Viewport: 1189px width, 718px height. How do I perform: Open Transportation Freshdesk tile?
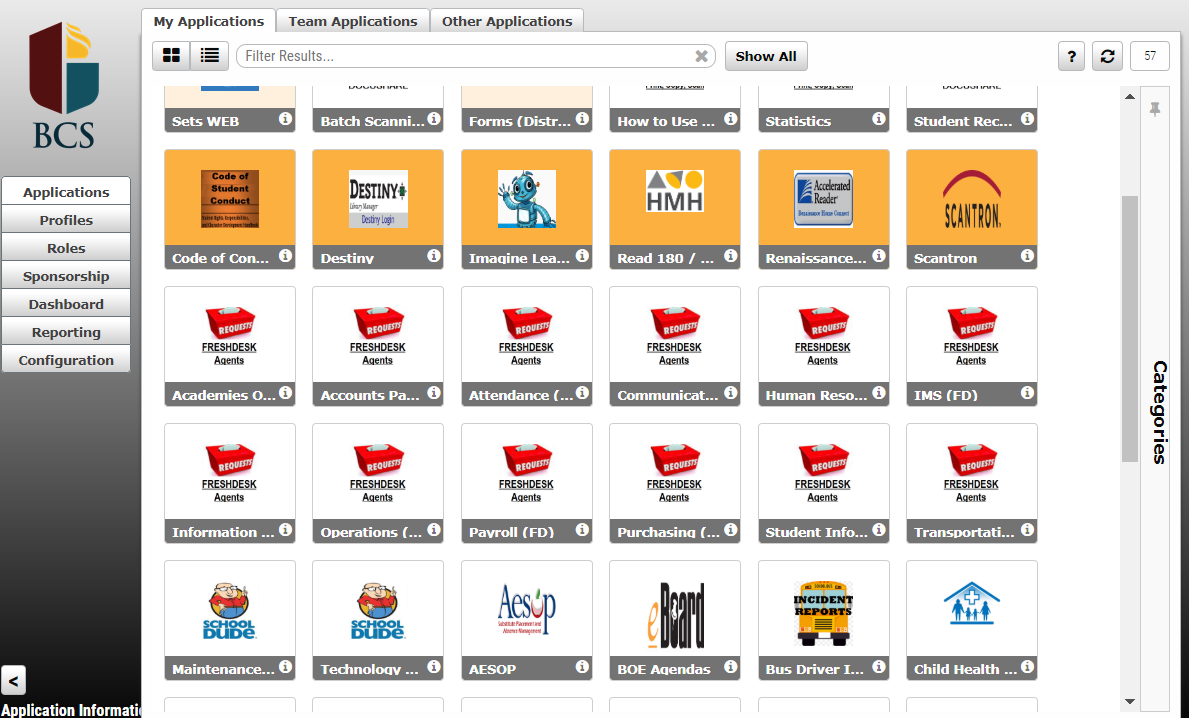(x=971, y=484)
